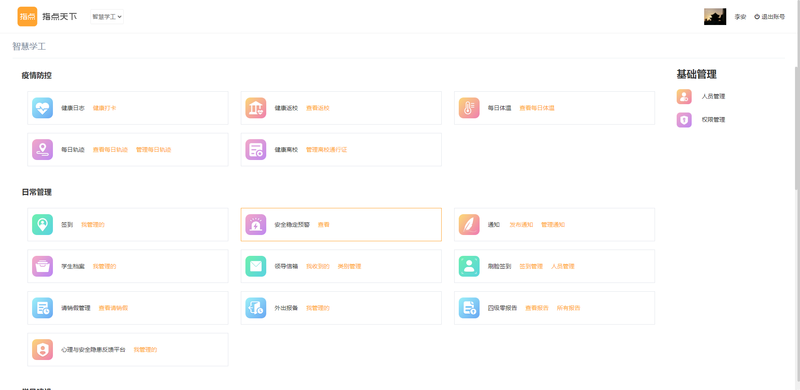
Task: Click the 四级零报告 label text
Action: 503,308
